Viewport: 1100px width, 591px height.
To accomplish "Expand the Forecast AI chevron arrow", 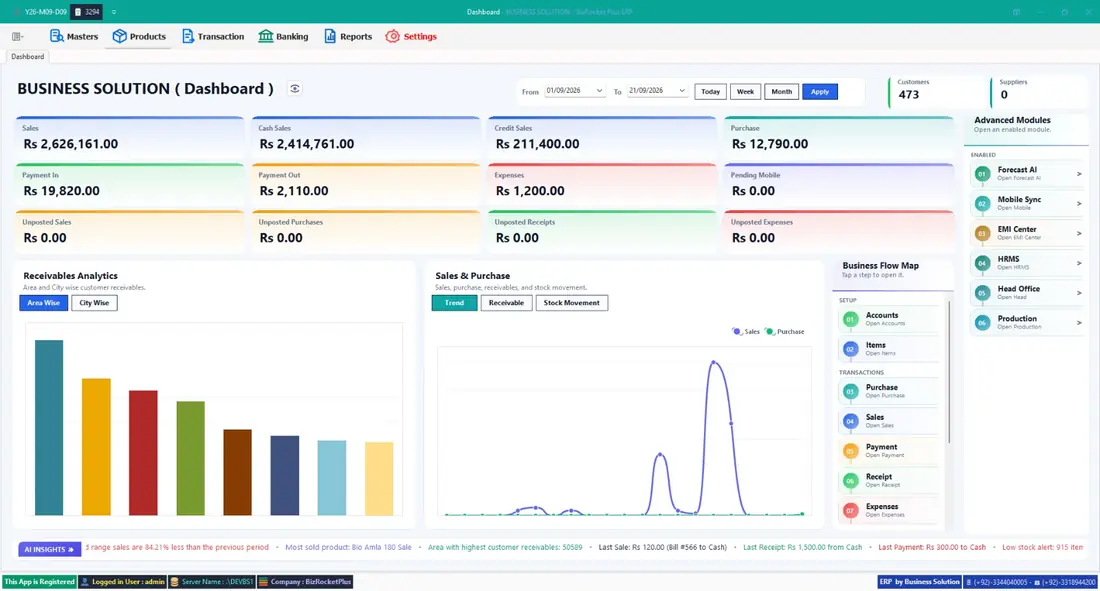I will [x=1079, y=173].
